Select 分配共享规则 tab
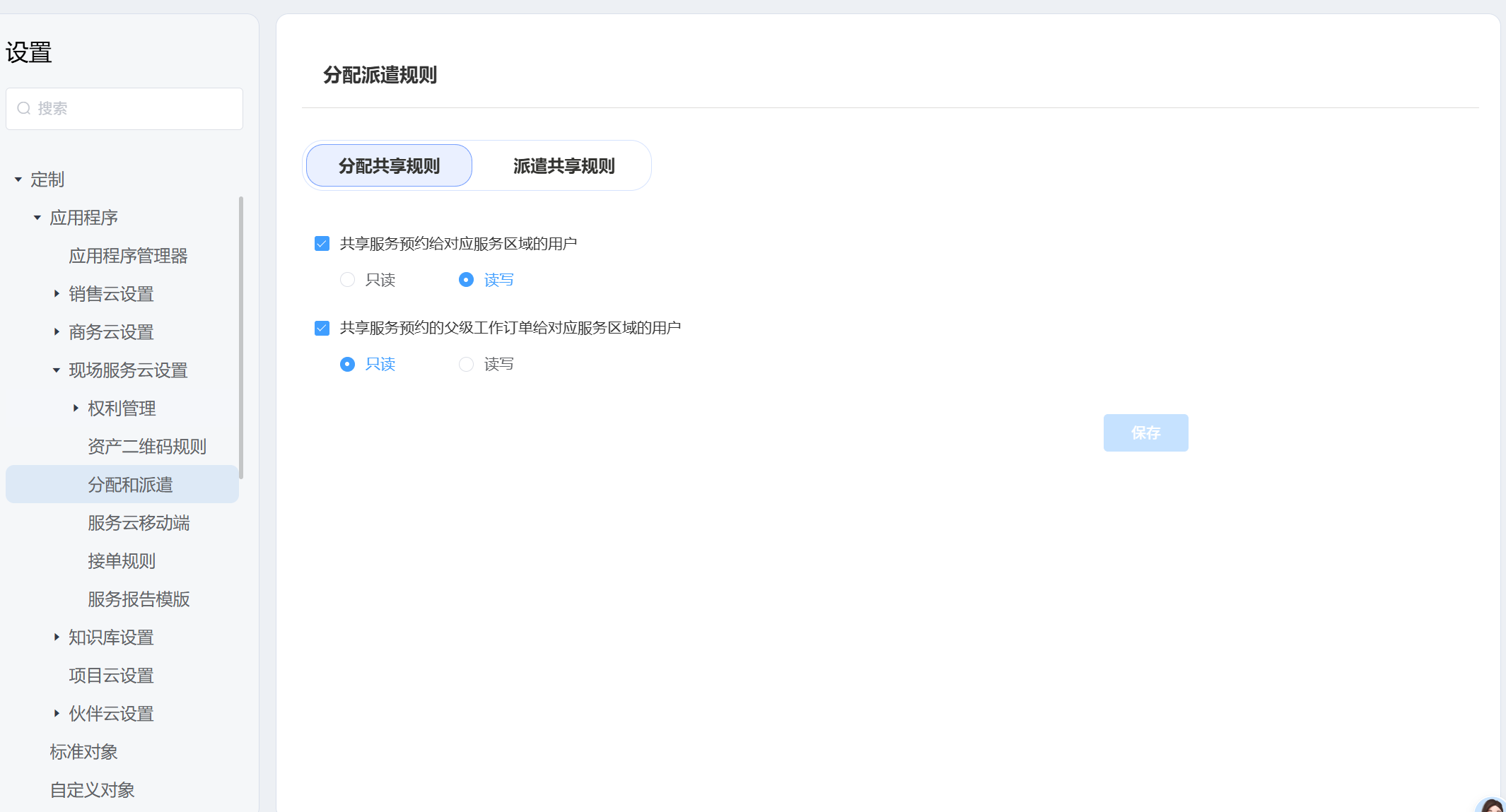The width and height of the screenshot is (1506, 812). click(389, 166)
